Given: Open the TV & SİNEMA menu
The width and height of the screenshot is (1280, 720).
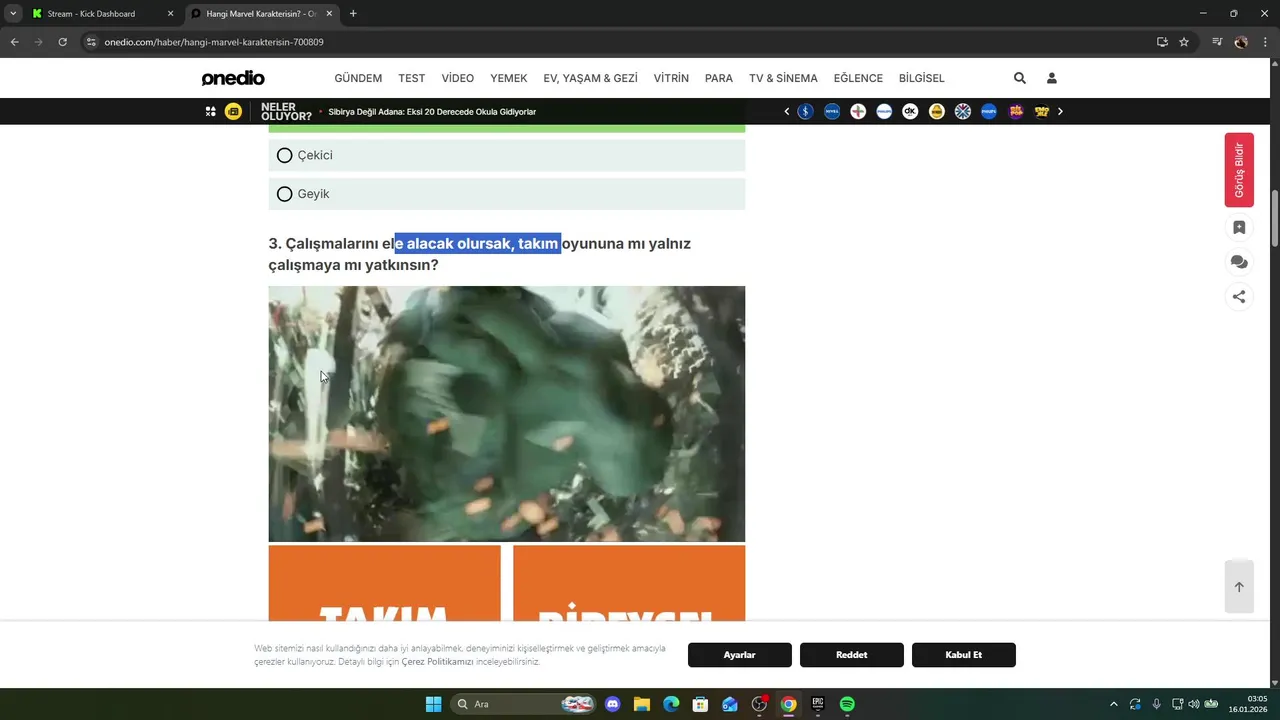Looking at the screenshot, I should coord(783,78).
